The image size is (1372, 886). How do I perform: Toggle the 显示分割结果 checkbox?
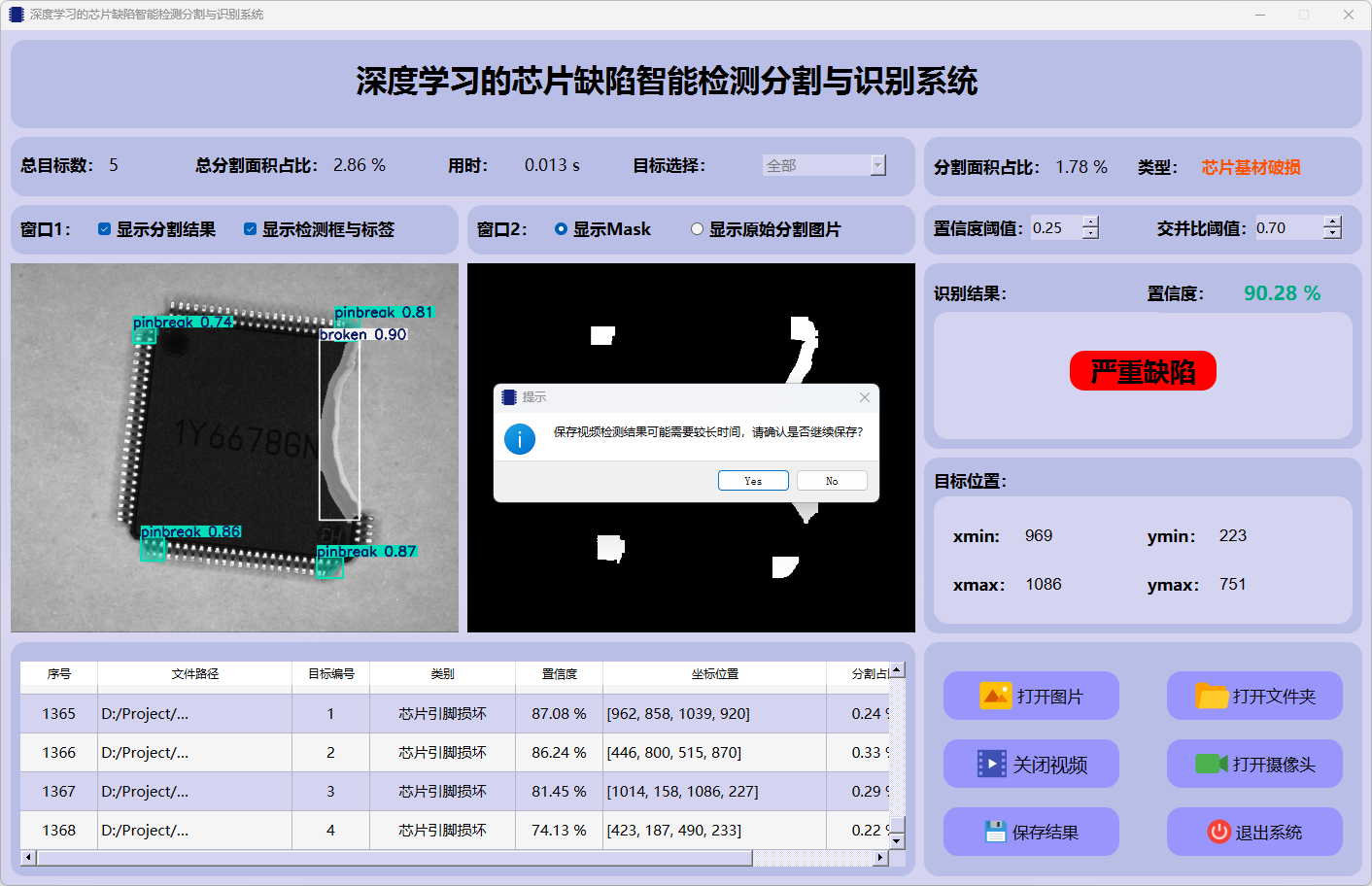click(x=104, y=229)
